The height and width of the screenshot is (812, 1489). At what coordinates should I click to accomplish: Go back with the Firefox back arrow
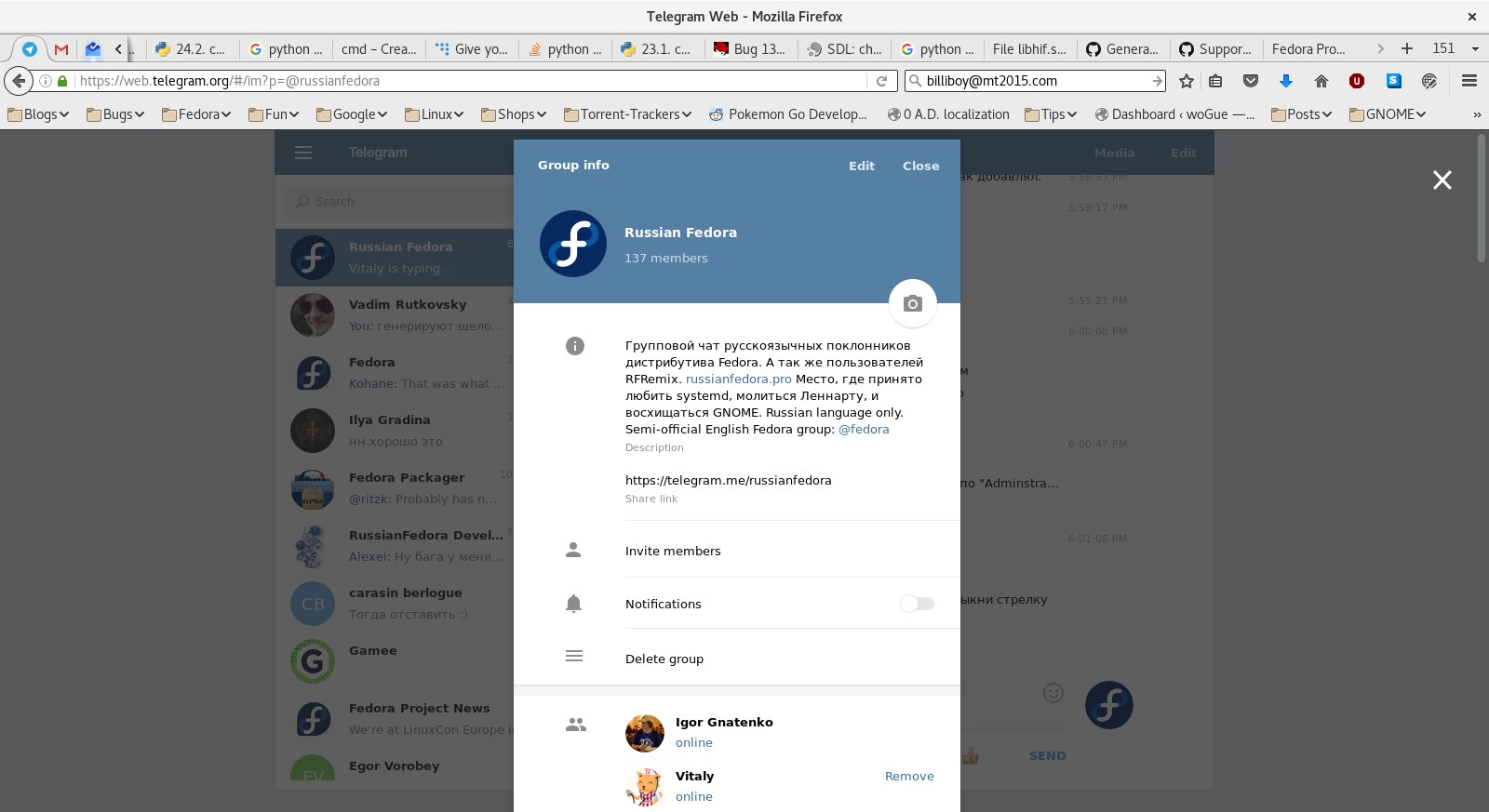19,81
